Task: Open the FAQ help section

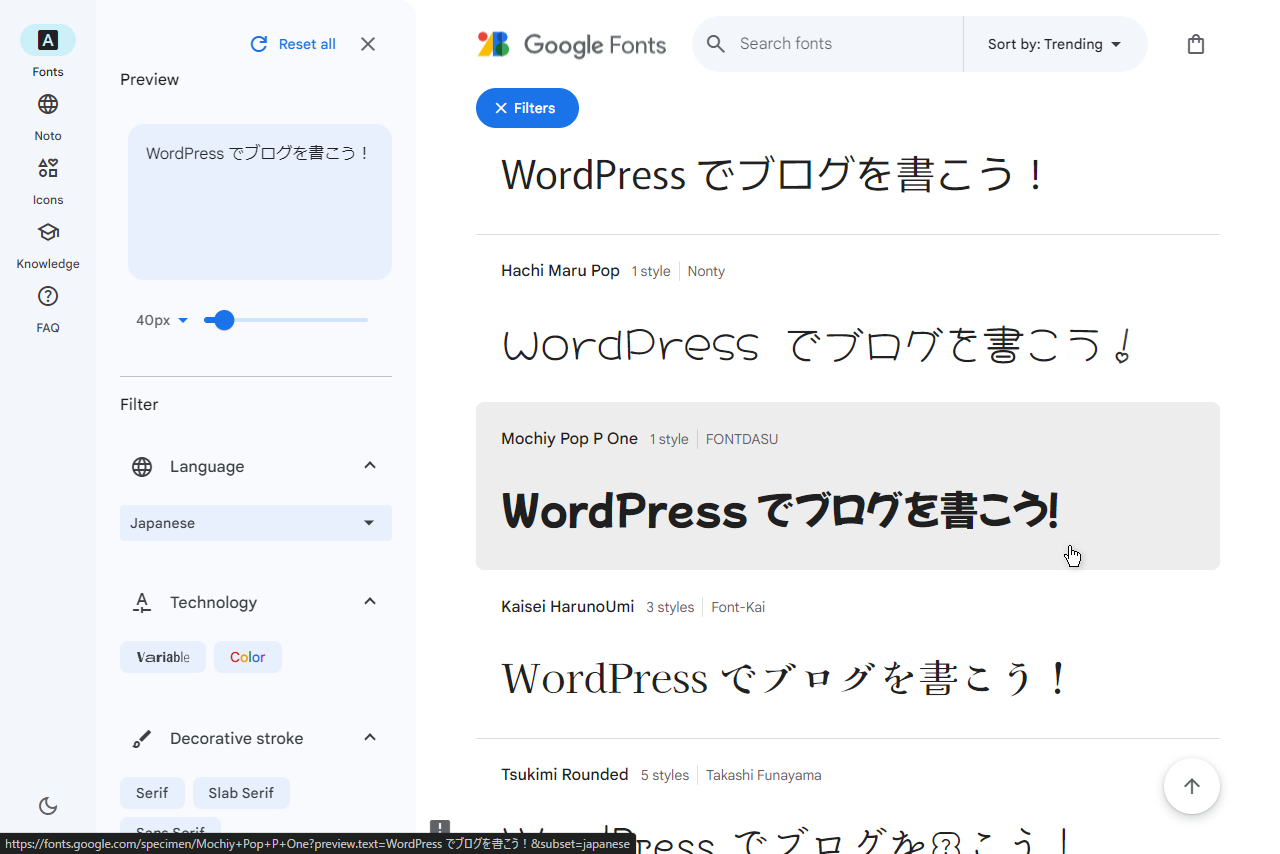Action: pyautogui.click(x=48, y=307)
